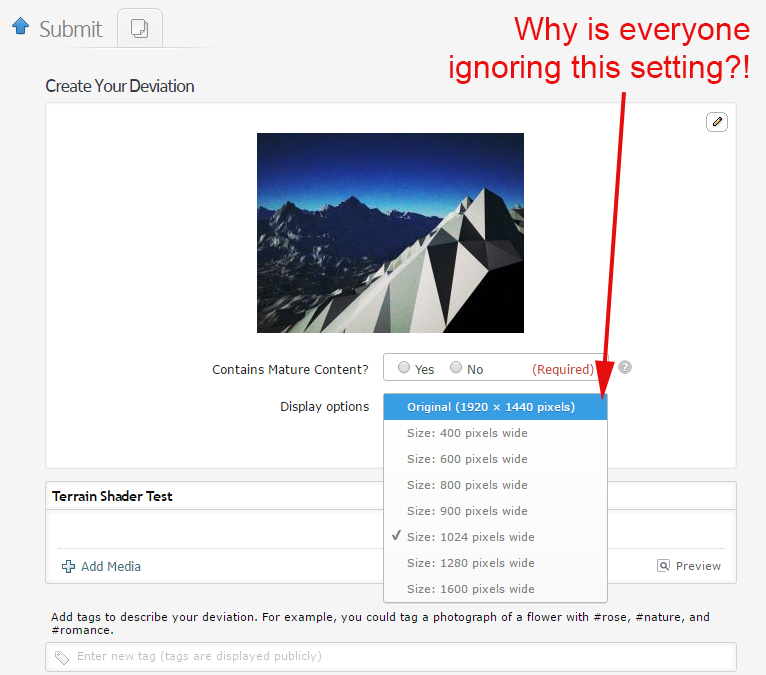Click the red (Required) text
This screenshot has height=675, width=766.
563,369
